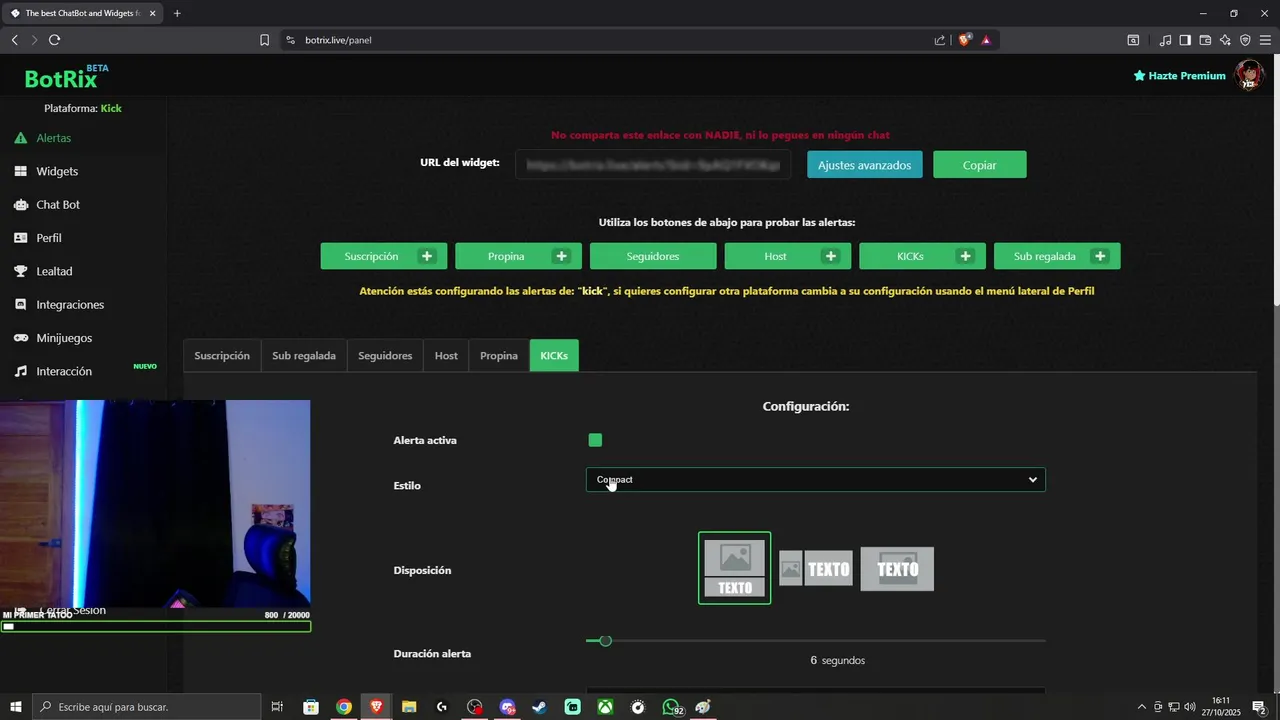This screenshot has height=720, width=1280.
Task: Switch to the Seguidores tab
Action: 385,356
